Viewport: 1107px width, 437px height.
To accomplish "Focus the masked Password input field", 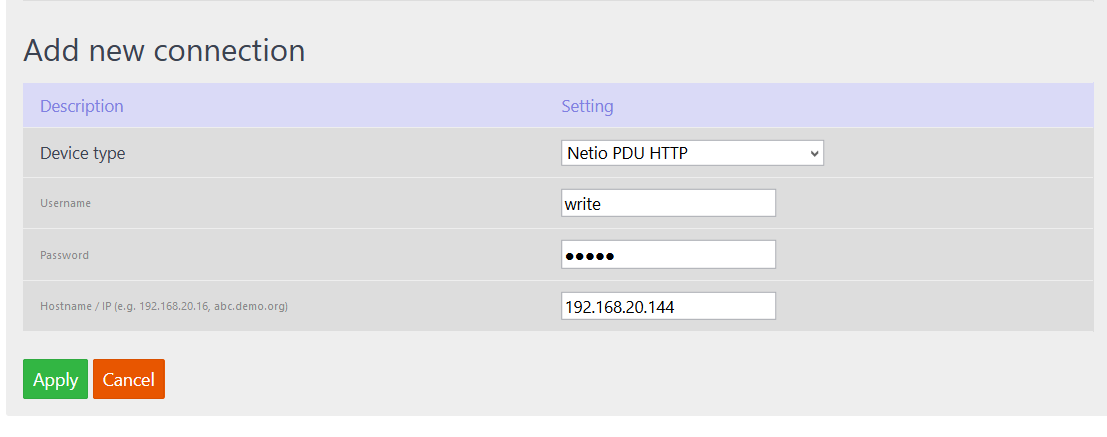I will point(668,255).
